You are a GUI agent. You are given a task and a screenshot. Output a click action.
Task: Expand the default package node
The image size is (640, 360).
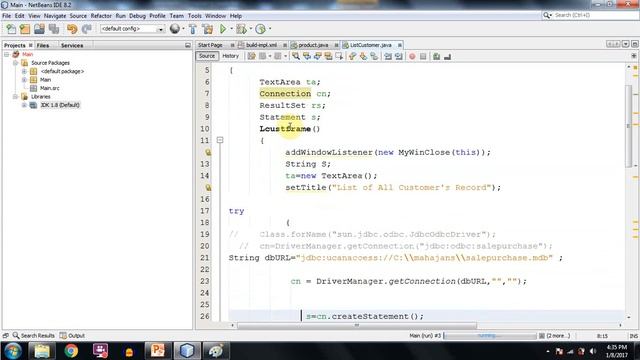[x=24, y=71]
